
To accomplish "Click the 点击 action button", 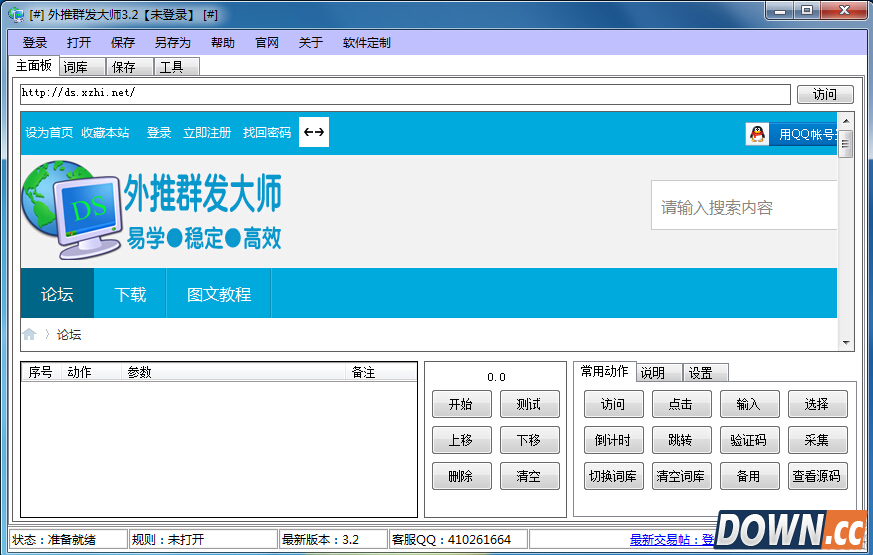I will pos(681,404).
